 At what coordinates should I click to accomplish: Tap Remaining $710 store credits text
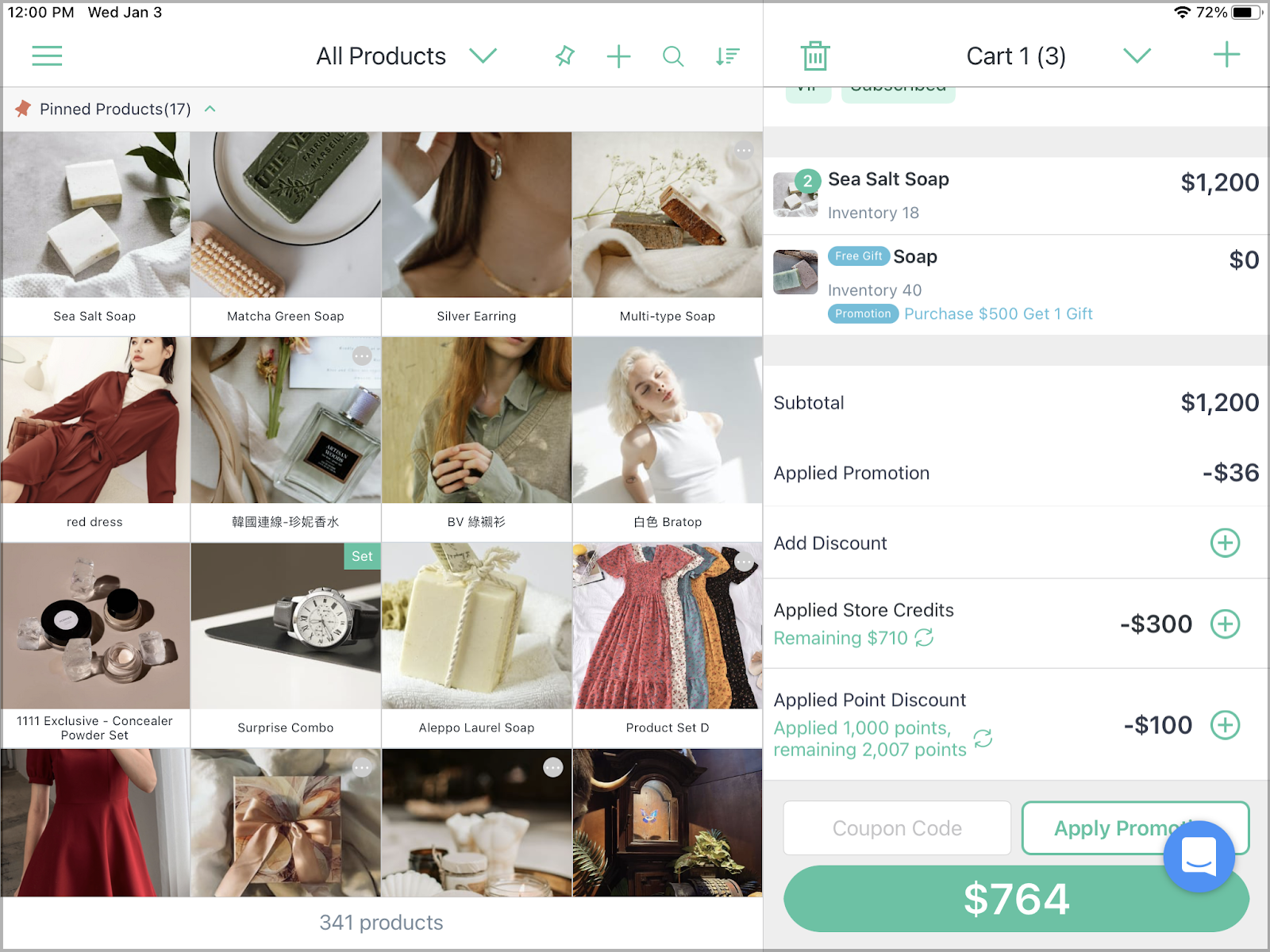841,638
